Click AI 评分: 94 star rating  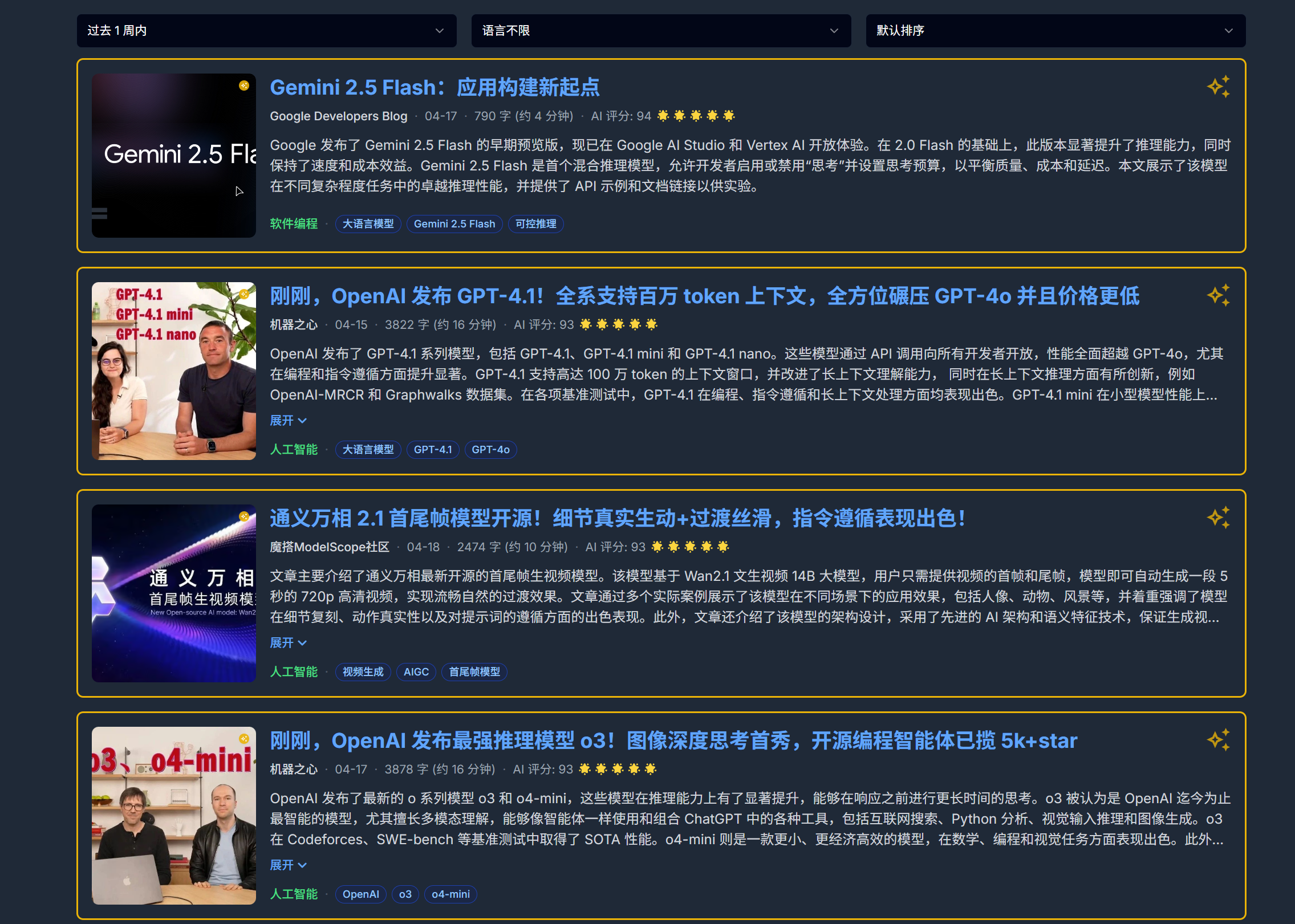point(663,116)
